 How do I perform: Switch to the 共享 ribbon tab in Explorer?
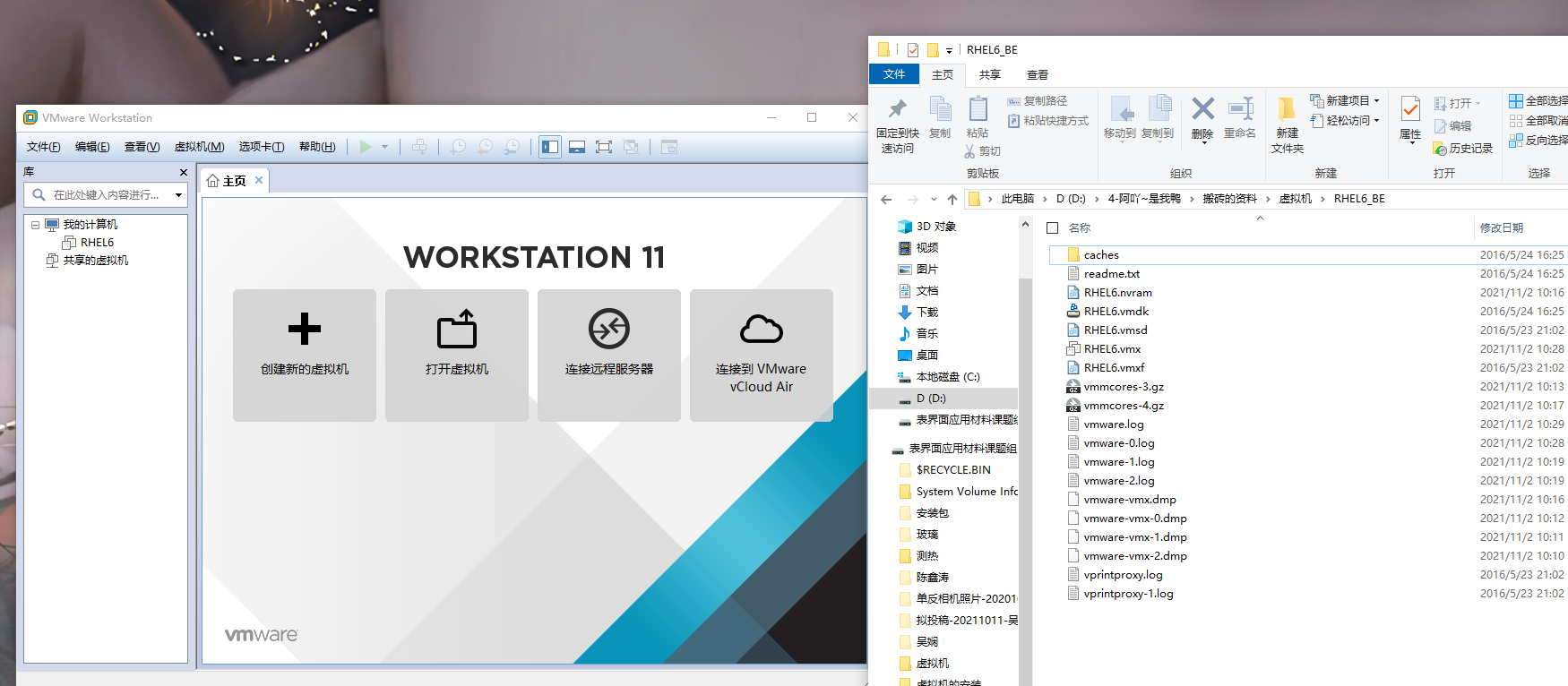pos(989,75)
